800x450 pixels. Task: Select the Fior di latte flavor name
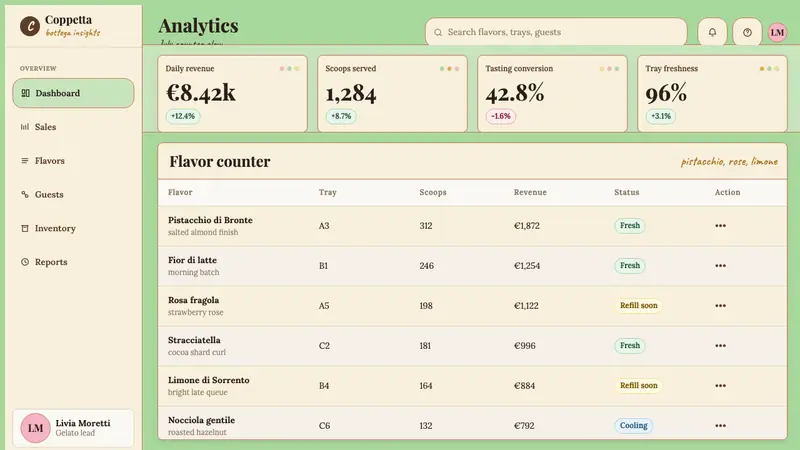(192, 260)
